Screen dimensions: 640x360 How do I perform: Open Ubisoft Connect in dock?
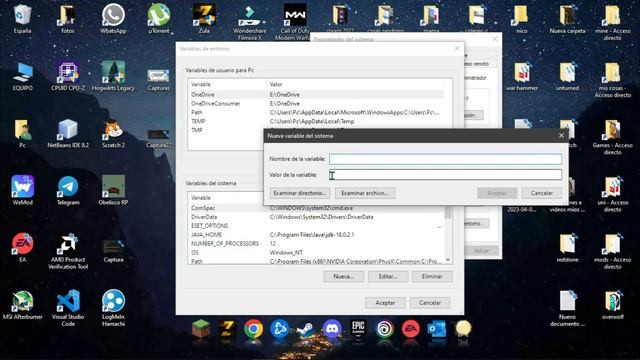(384, 329)
